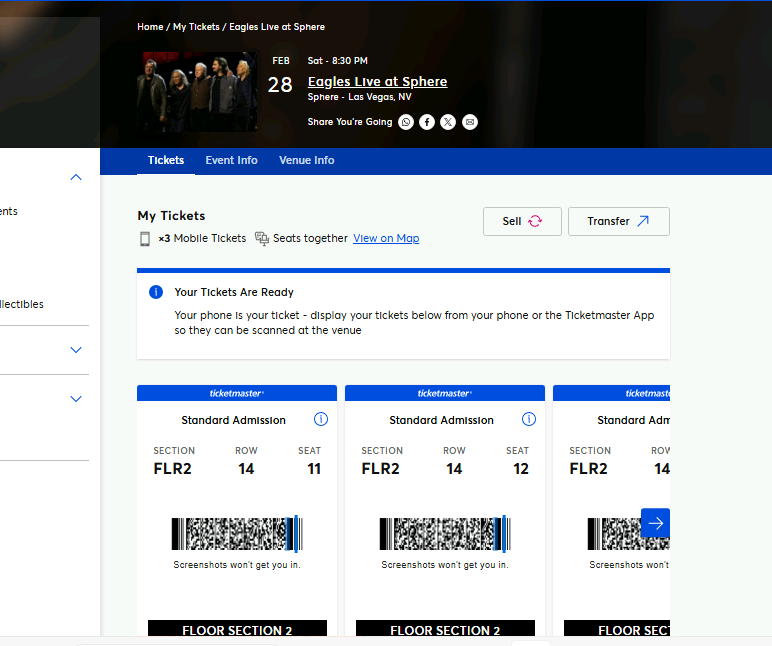The width and height of the screenshot is (772, 646).
Task: Go to My Tickets breadcrumb
Action: coord(196,27)
